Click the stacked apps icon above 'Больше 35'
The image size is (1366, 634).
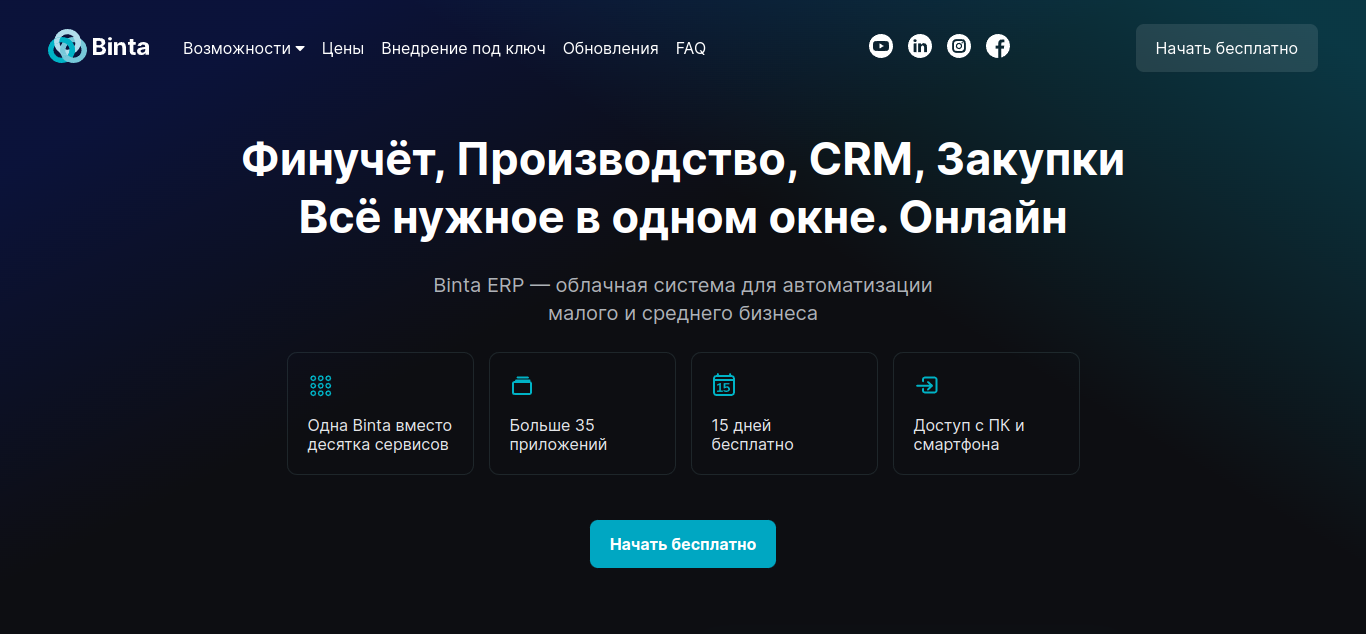(x=522, y=385)
